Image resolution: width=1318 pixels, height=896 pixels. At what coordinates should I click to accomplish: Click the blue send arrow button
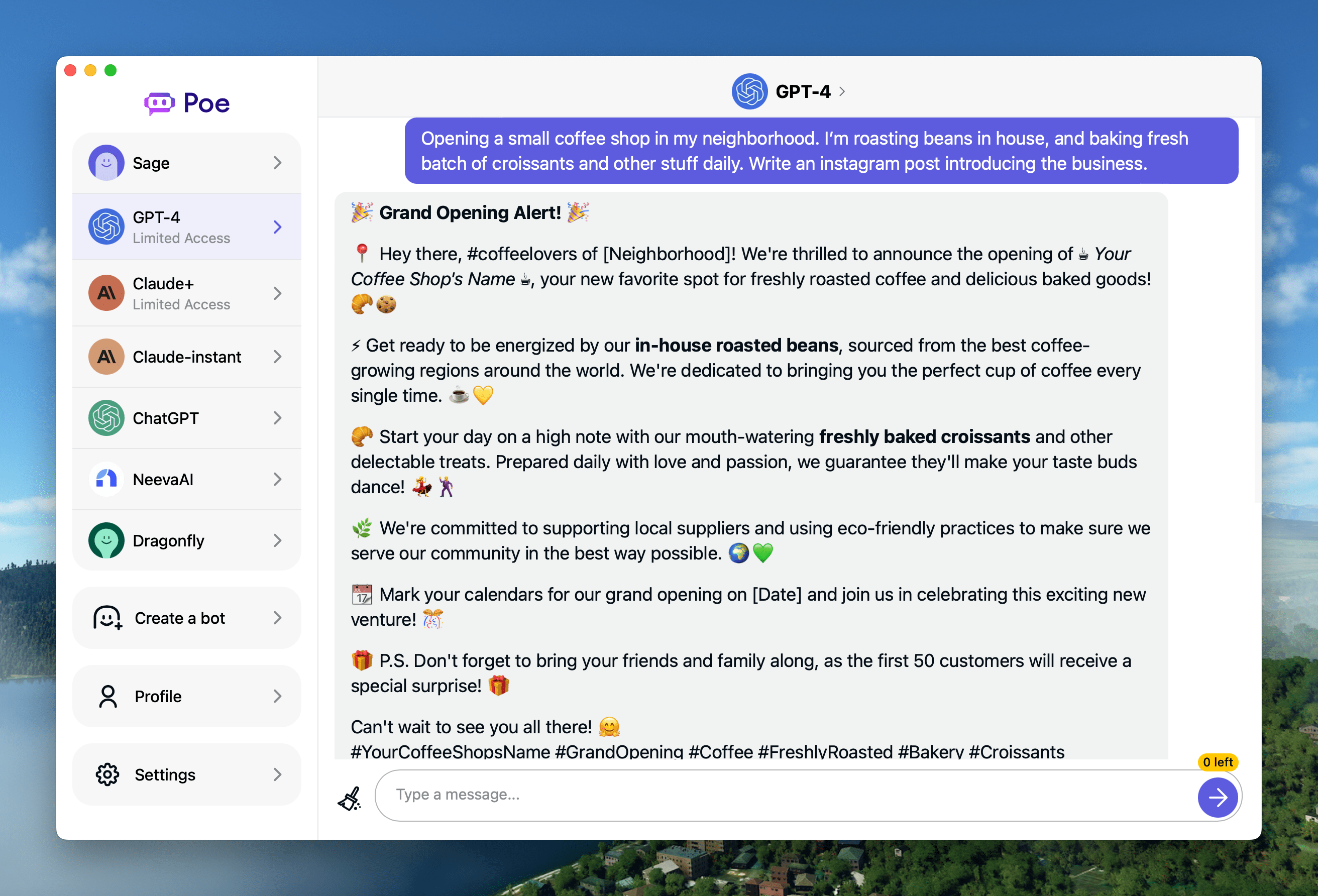coord(1217,798)
